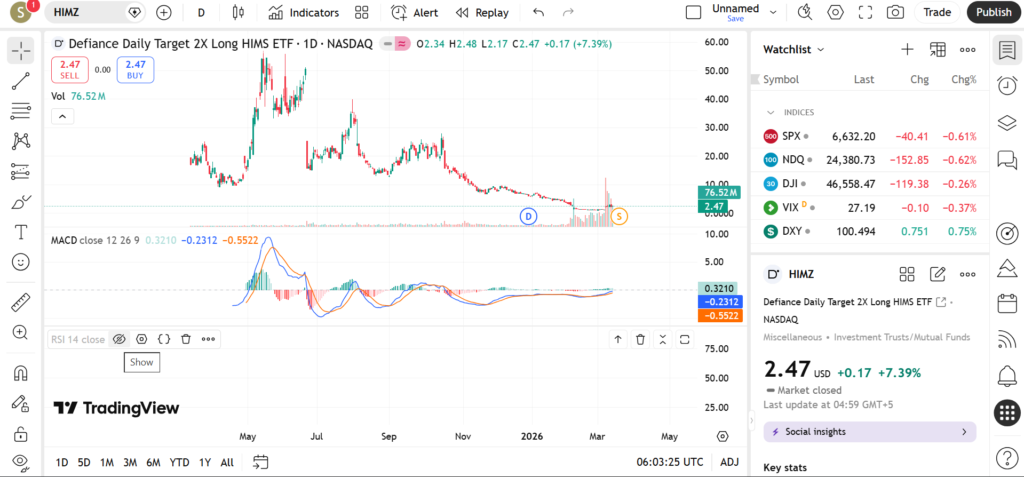Add symbol to watchlist with plus icon
Viewport: 1024px width, 477px height.
tap(907, 49)
